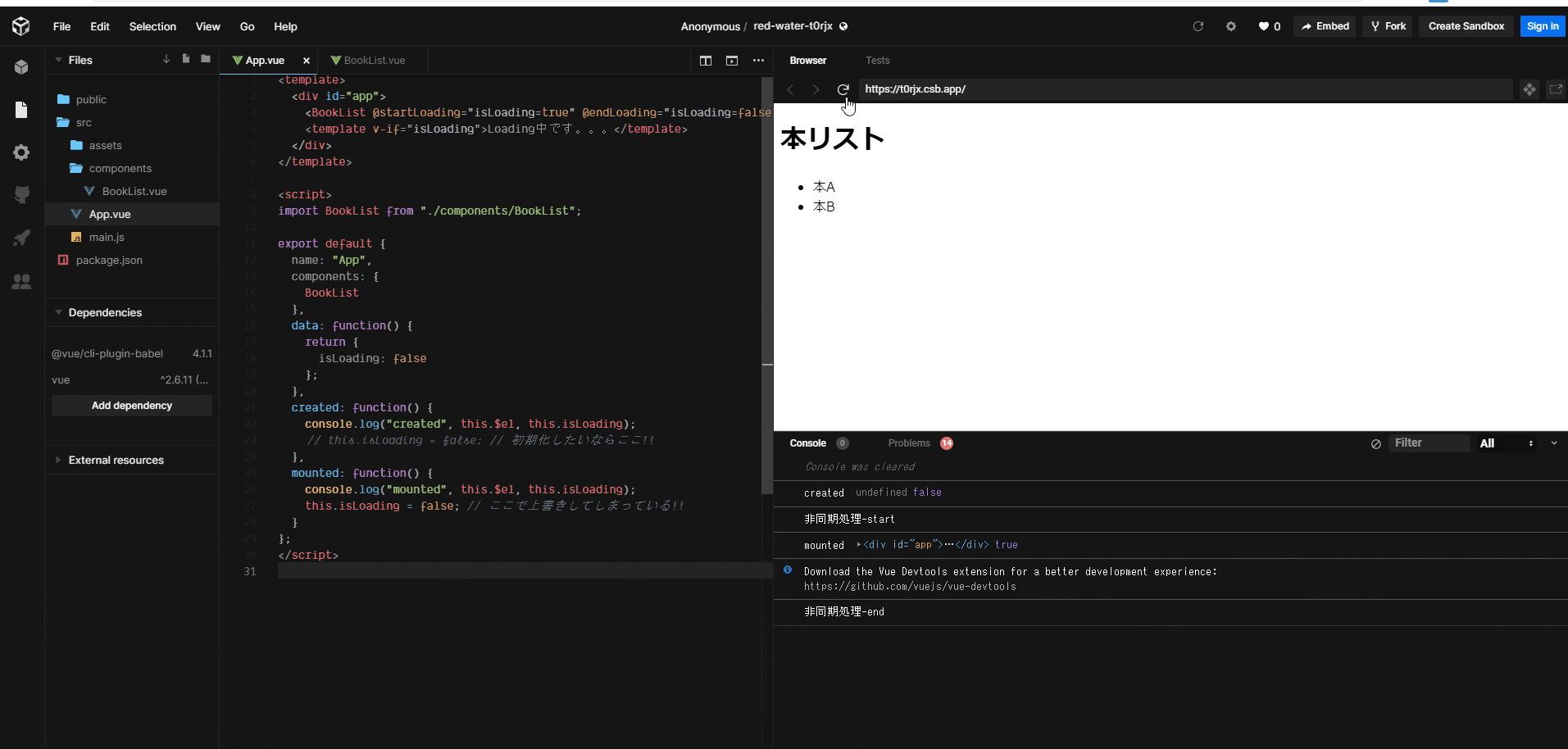The width and height of the screenshot is (1568, 749).
Task: Go back in preview browser
Action: point(790,89)
